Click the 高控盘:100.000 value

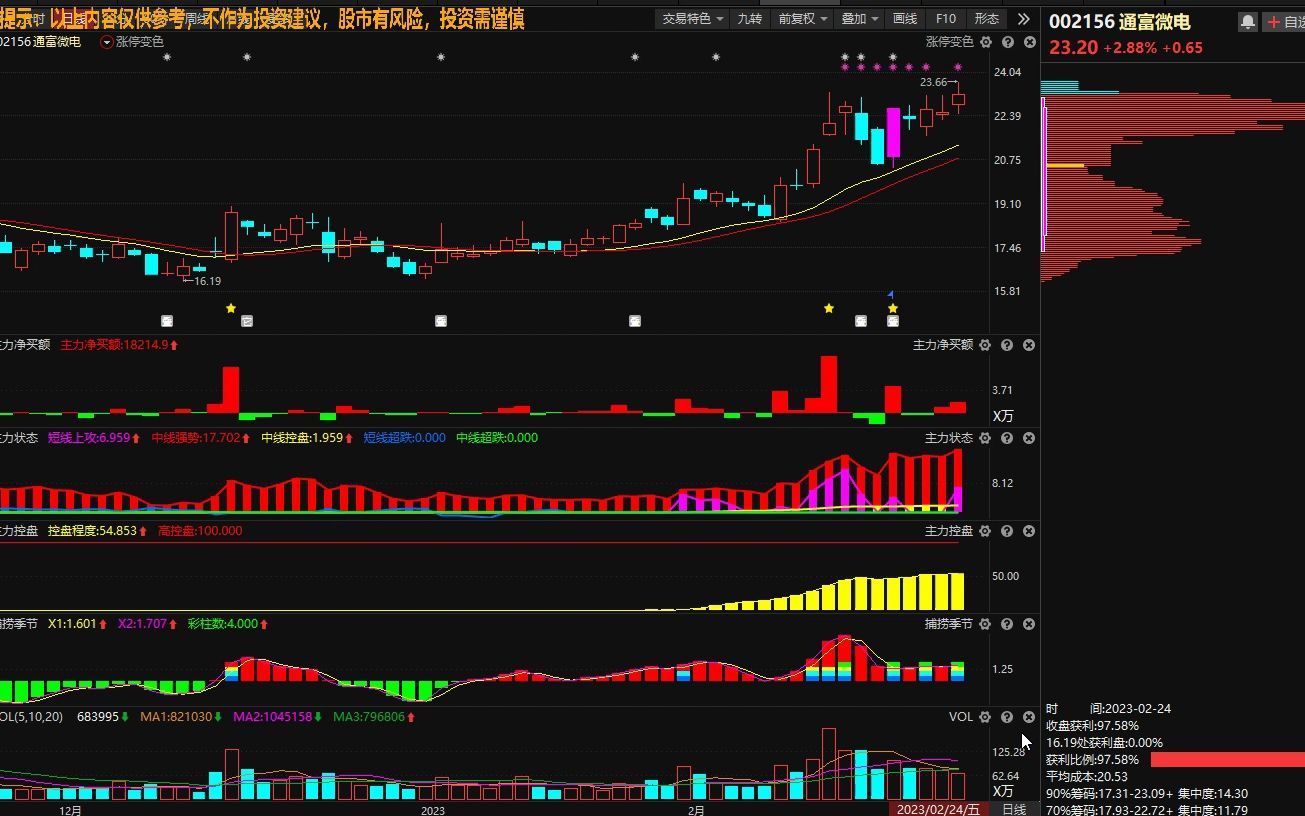[x=200, y=531]
